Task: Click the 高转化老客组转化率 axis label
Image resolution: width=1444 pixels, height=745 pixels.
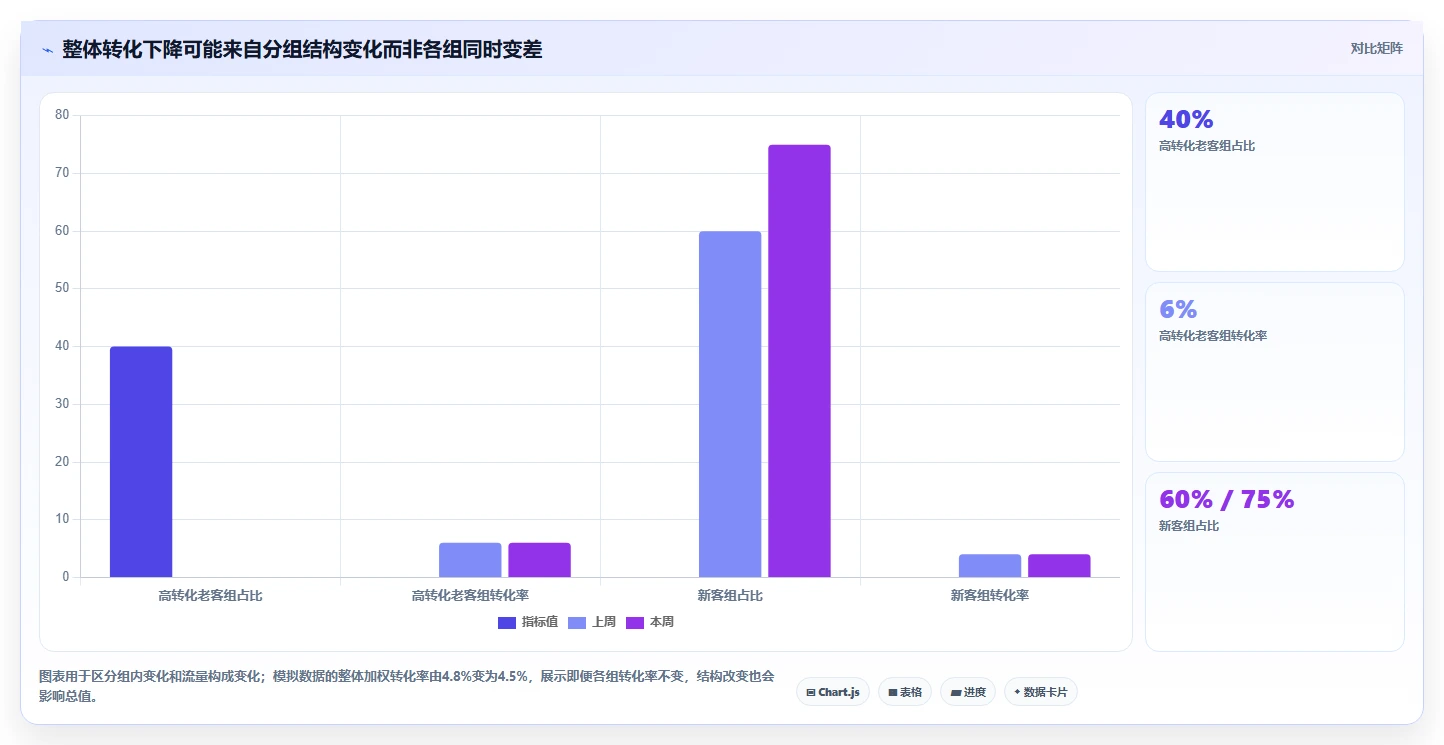Action: pyautogui.click(x=470, y=596)
